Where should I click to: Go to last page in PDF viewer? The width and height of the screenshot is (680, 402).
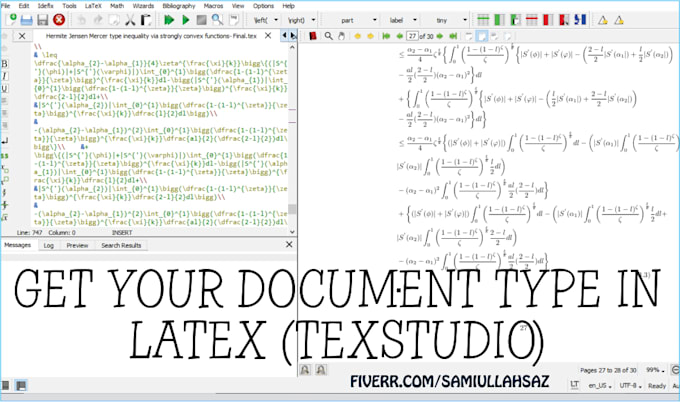coord(453,36)
